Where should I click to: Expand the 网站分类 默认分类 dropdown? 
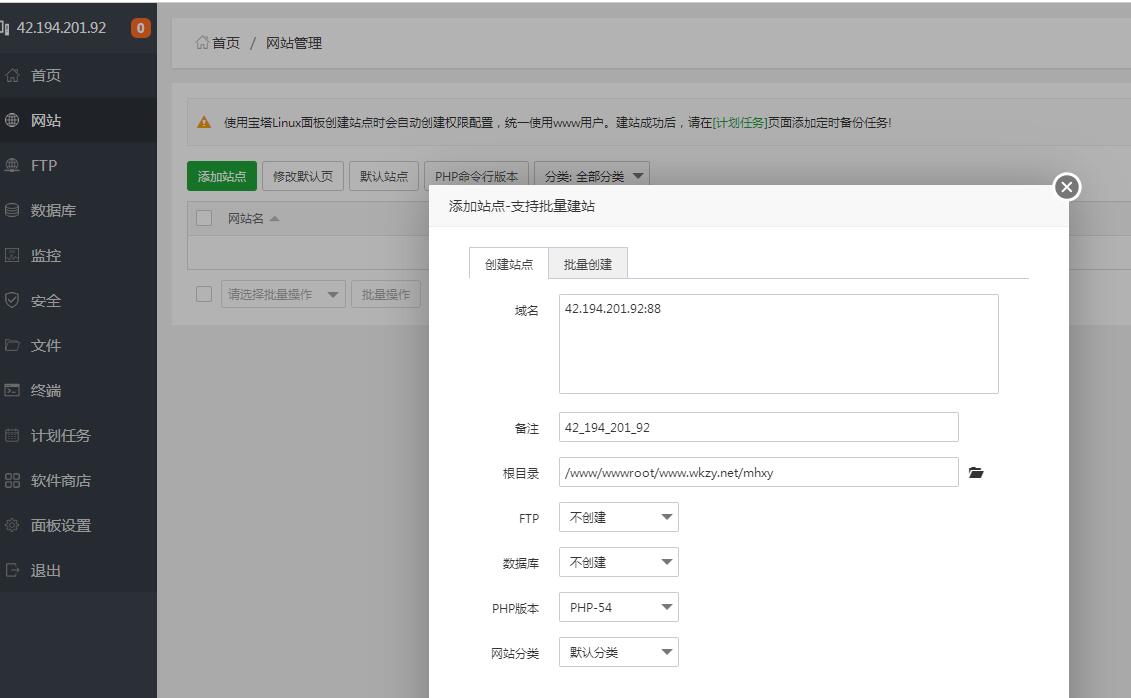pyautogui.click(x=618, y=653)
